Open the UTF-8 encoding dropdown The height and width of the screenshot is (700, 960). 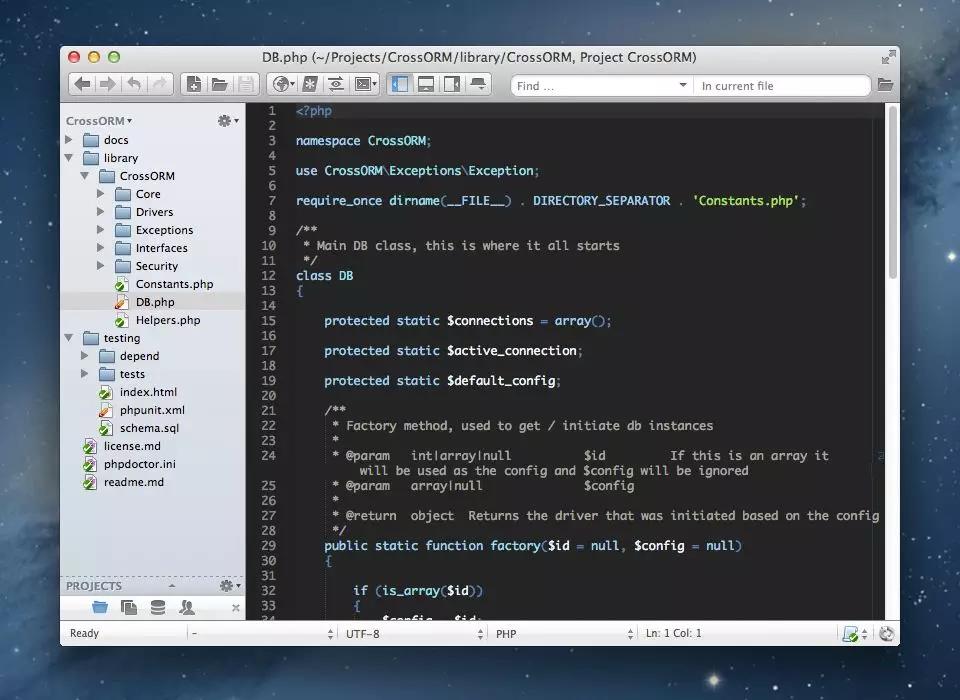pos(413,633)
